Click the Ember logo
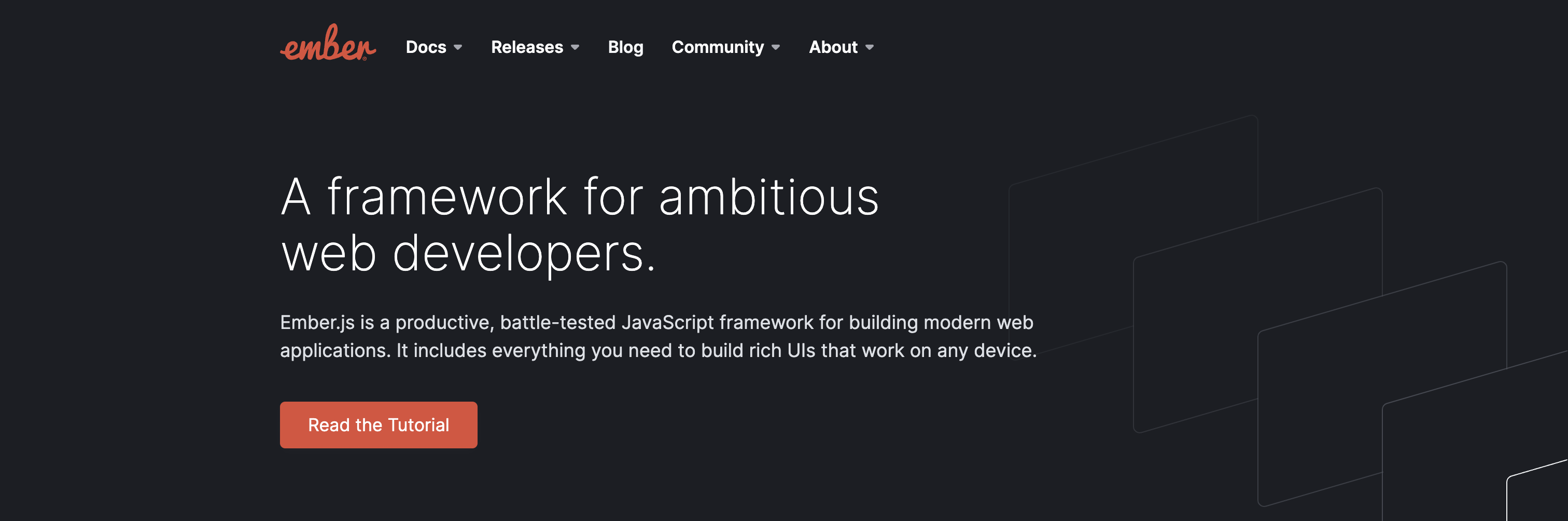 coord(328,43)
